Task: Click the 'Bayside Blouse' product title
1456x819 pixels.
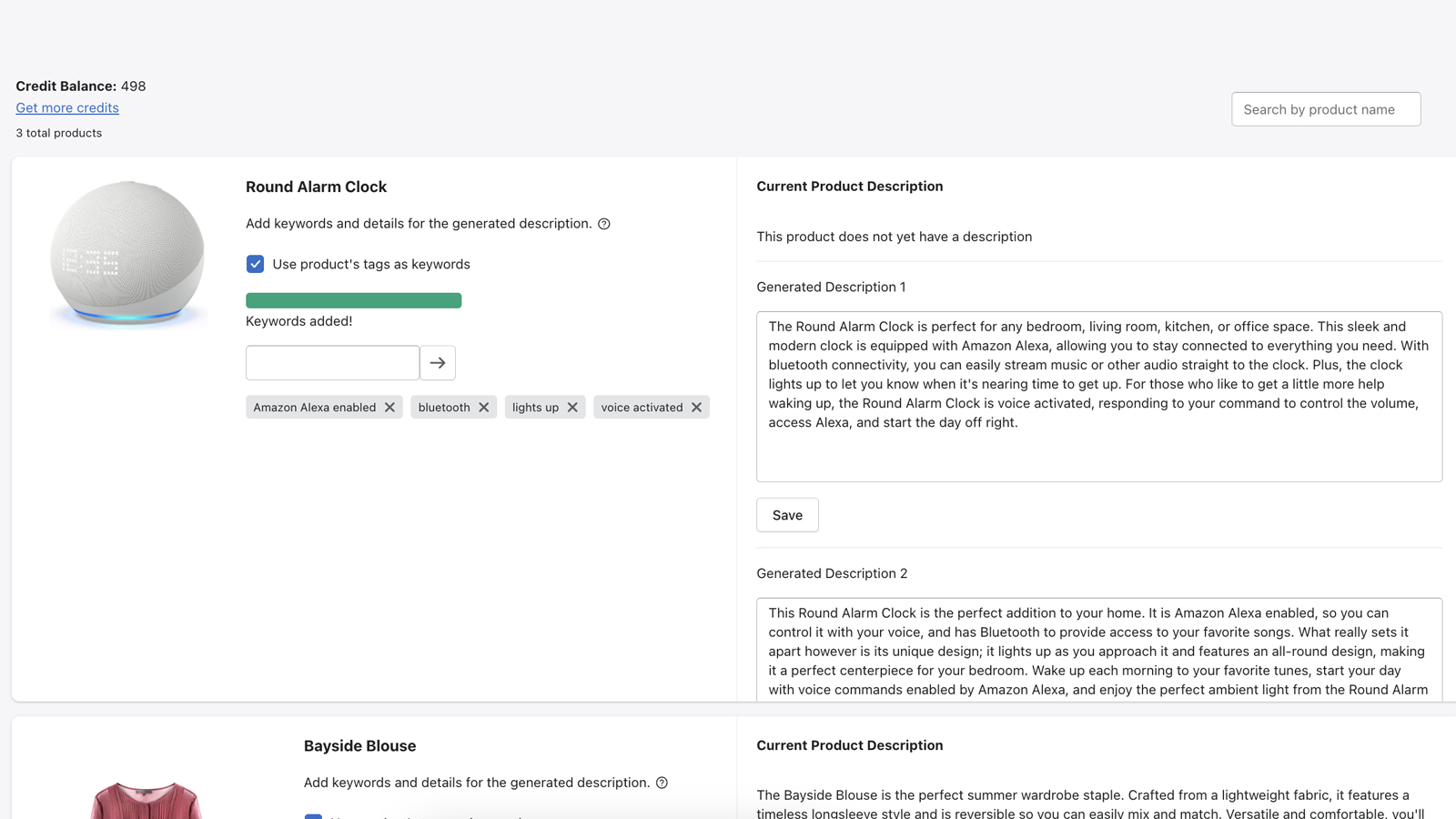Action: 359,746
